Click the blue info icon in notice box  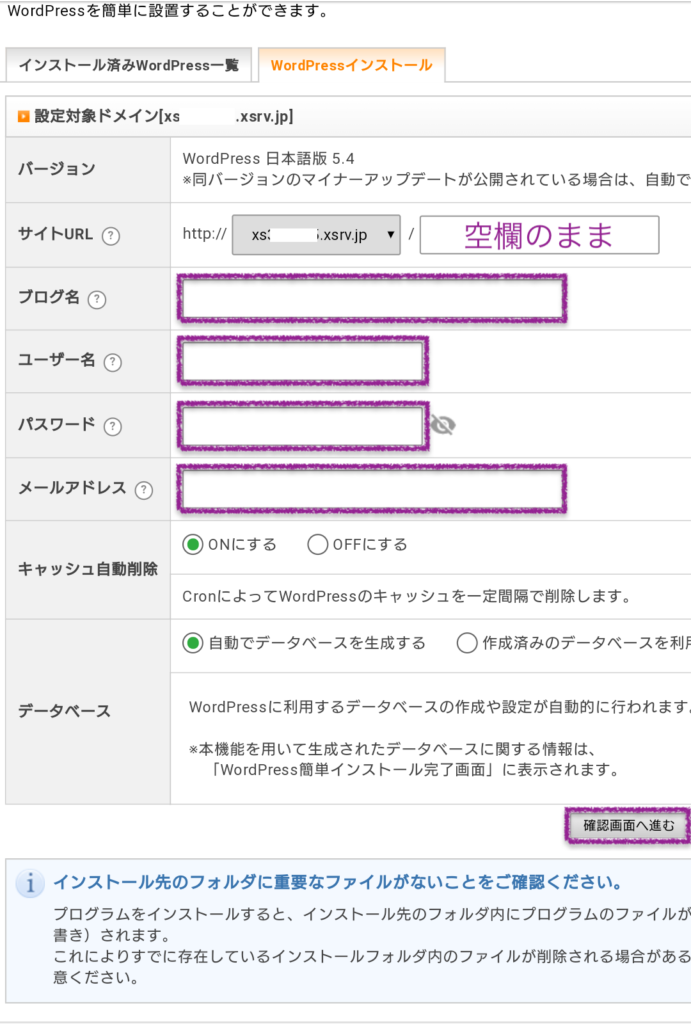coord(31,884)
